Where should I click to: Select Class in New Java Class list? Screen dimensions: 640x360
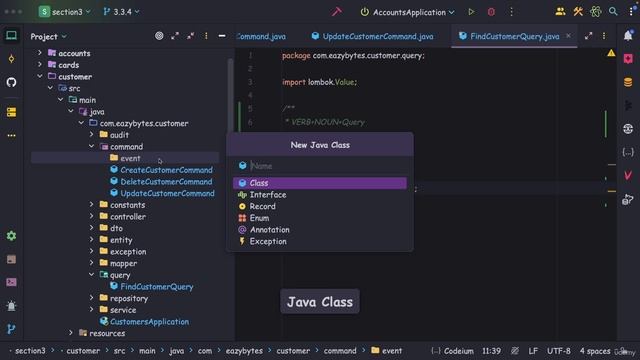320,183
